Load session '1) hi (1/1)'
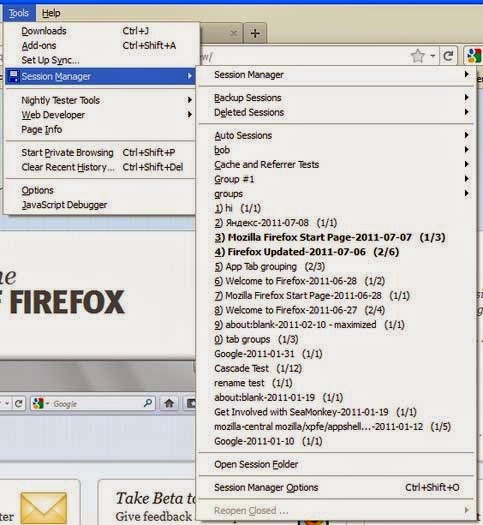Screen dimensions: 483x525 click(x=336, y=209)
